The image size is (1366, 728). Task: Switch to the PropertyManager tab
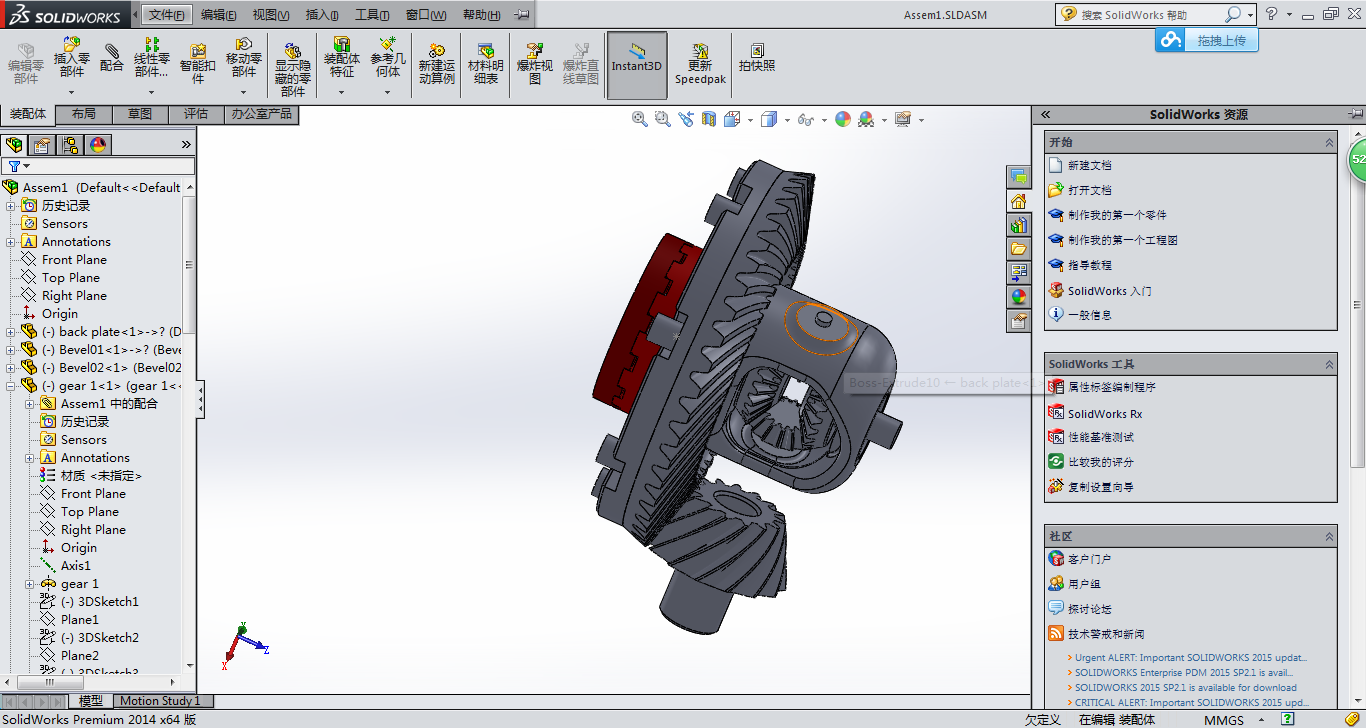point(41,145)
